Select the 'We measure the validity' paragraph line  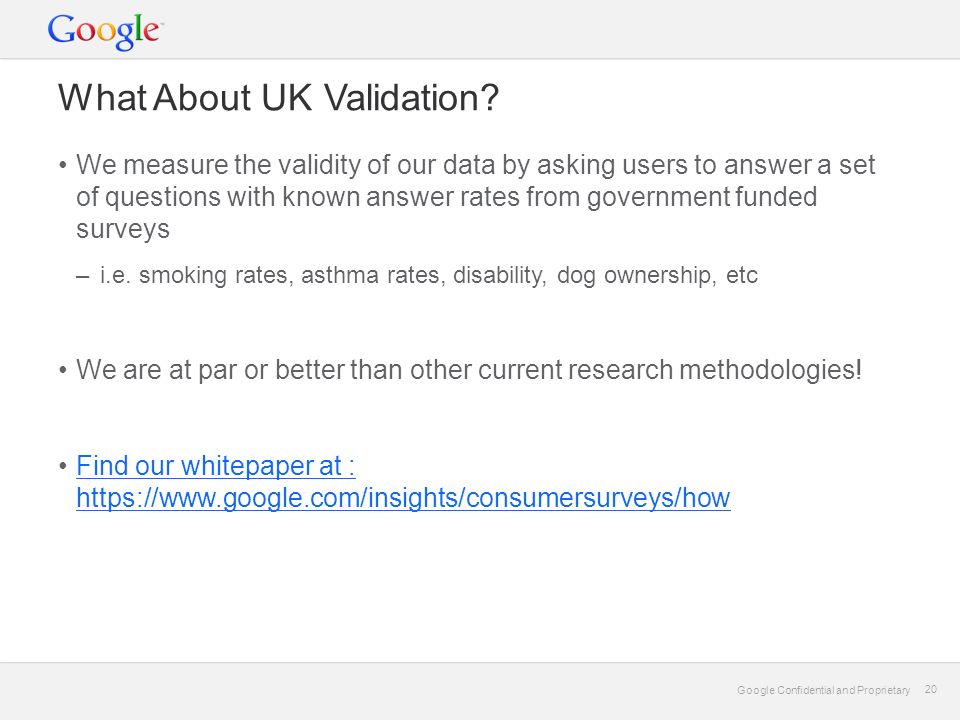[475, 165]
